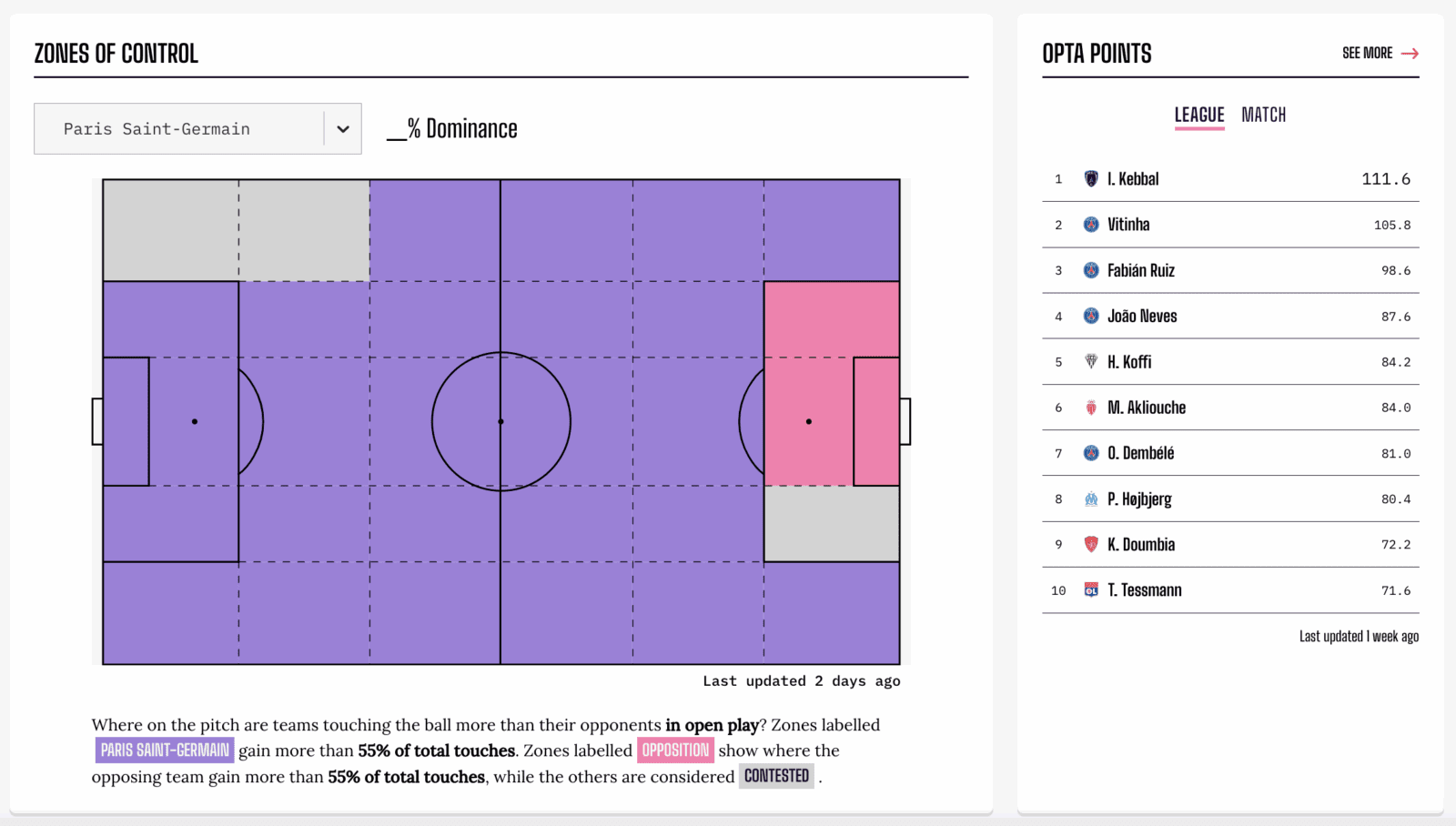The height and width of the screenshot is (826, 1456).
Task: Open the Paris Saint-Germain team dropdown
Action: (x=197, y=129)
